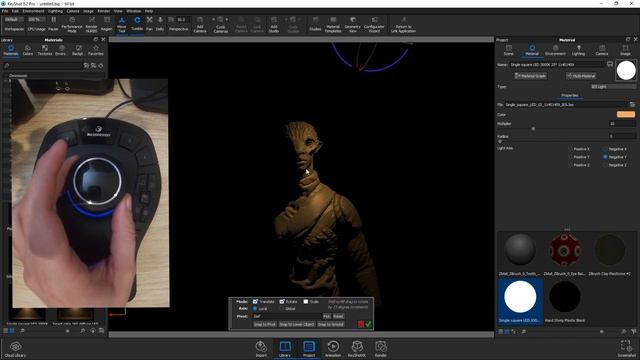
Task: Open the light Color swatch
Action: [x=626, y=114]
